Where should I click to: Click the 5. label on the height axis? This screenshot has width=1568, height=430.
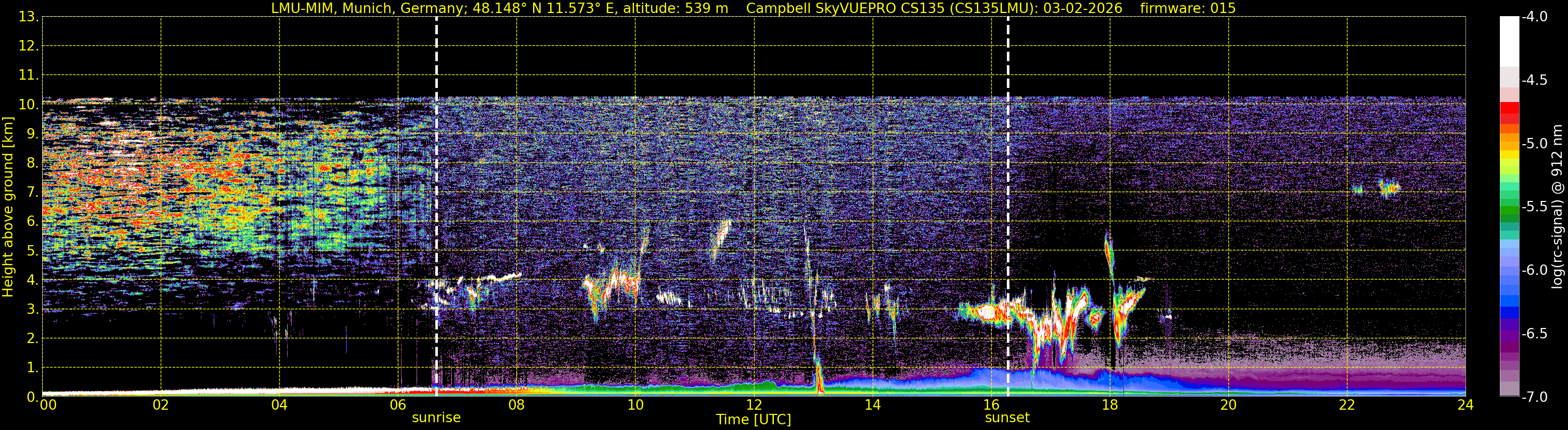coord(32,251)
